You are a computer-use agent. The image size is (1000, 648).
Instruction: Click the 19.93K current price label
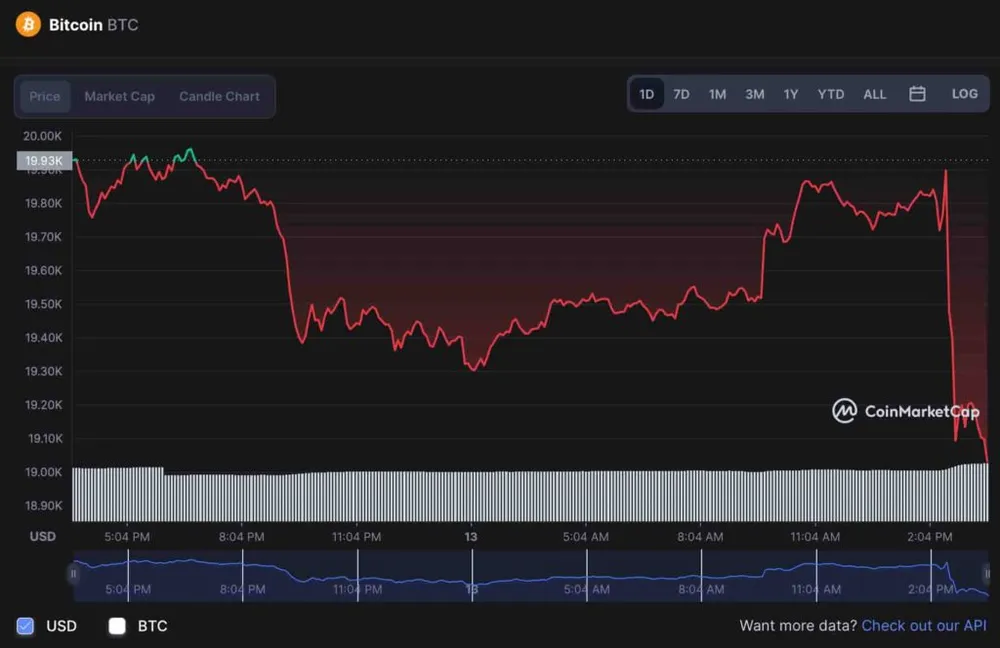(x=44, y=160)
